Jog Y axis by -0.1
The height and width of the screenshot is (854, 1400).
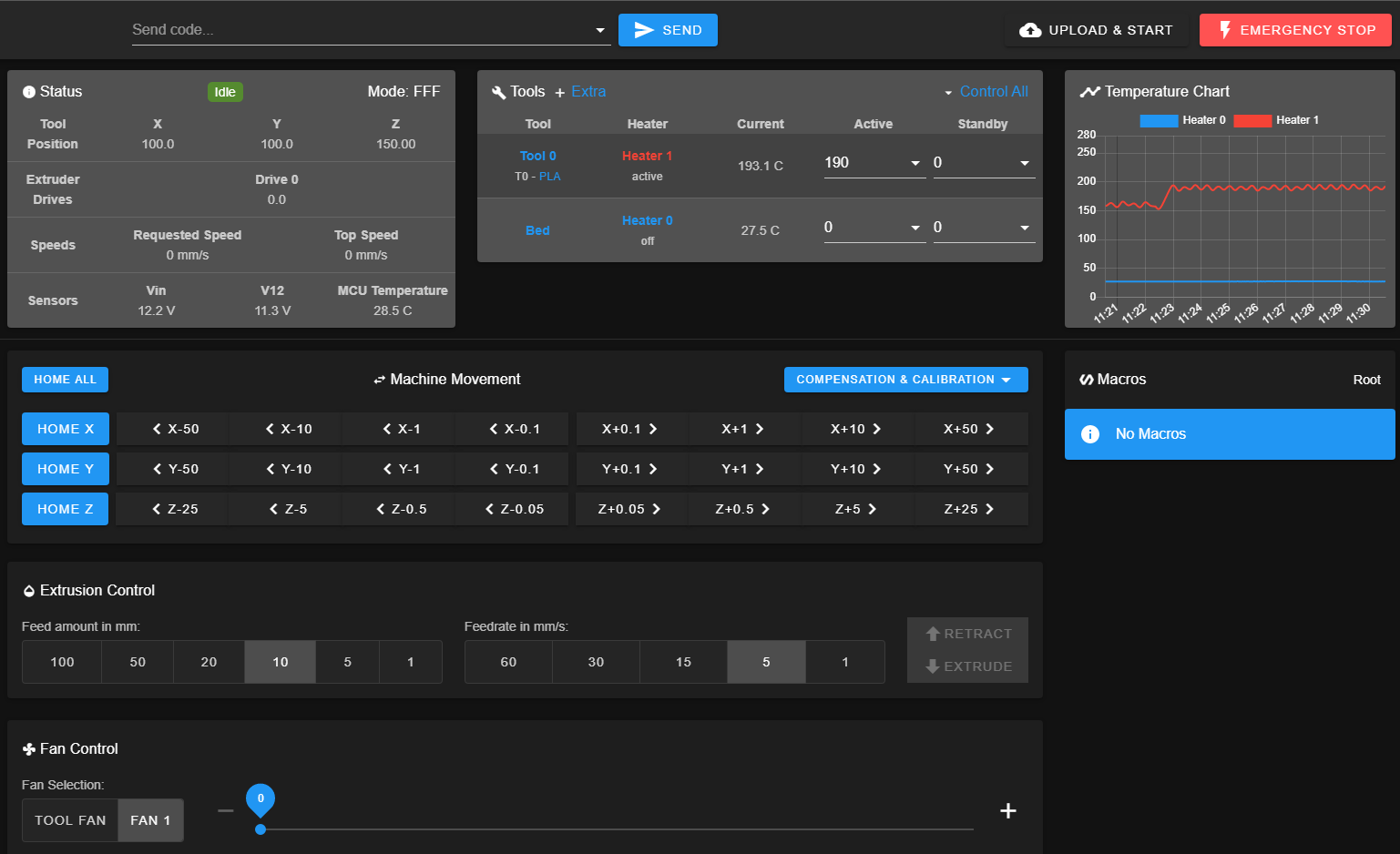513,469
